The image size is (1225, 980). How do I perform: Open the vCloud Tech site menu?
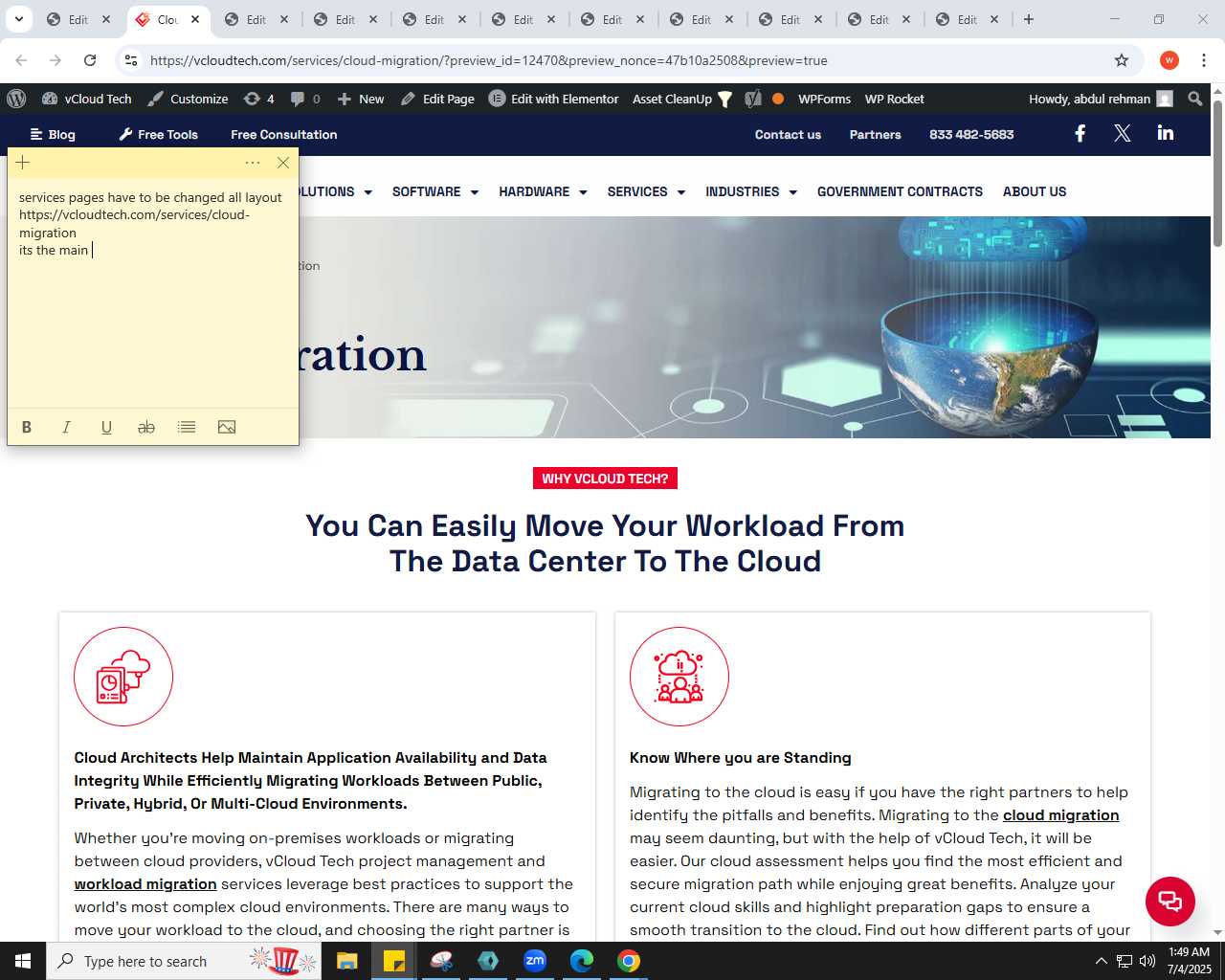click(87, 99)
